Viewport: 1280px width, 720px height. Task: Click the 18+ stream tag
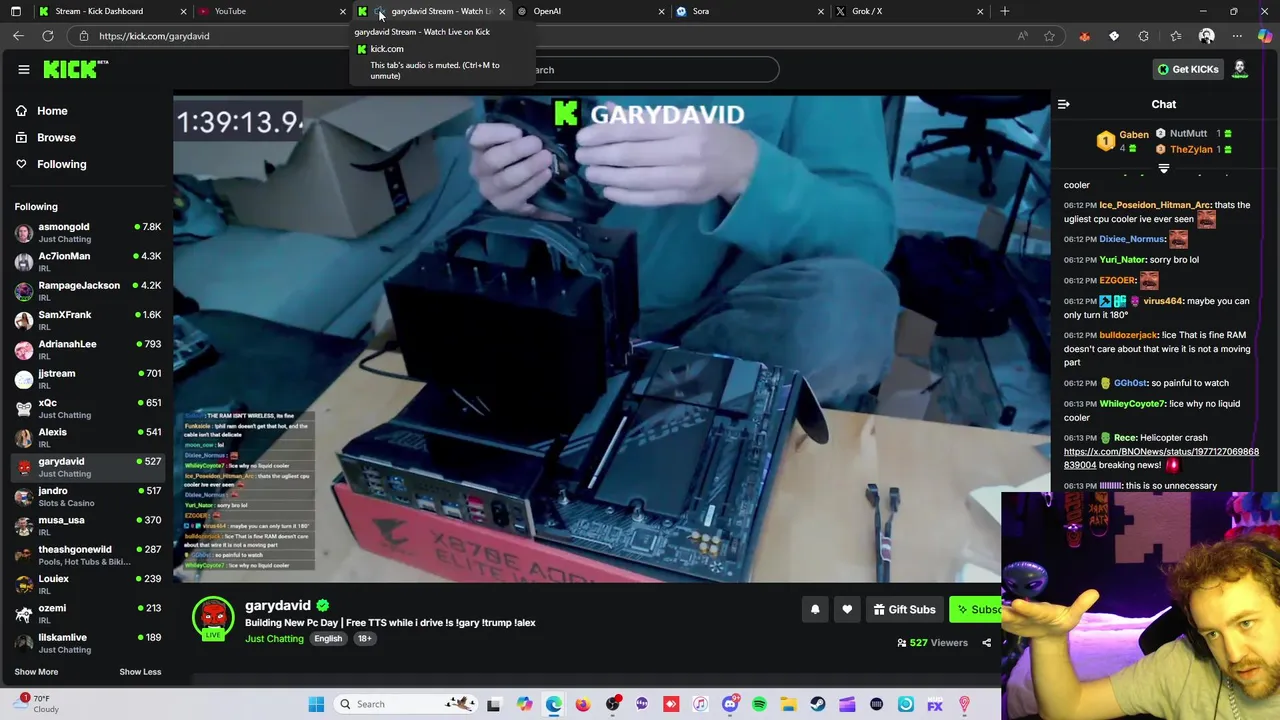[364, 639]
